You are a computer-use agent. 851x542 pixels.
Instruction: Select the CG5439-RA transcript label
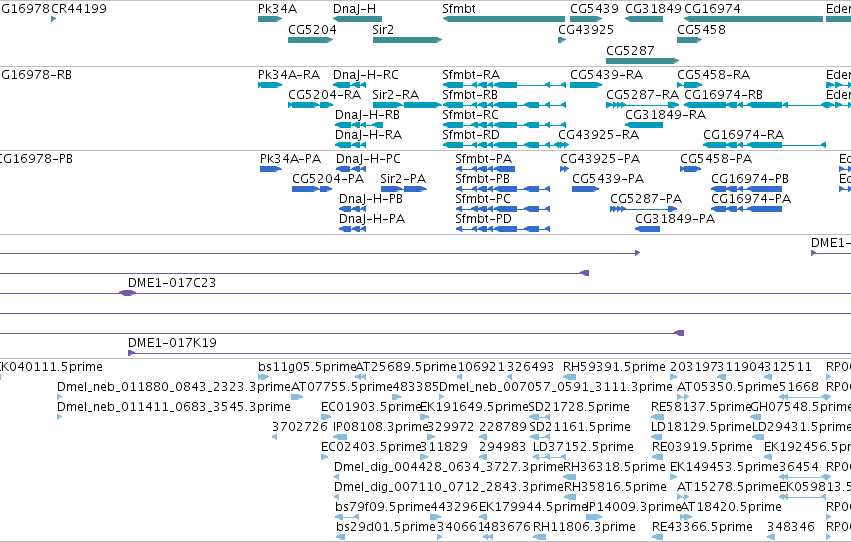[606, 74]
